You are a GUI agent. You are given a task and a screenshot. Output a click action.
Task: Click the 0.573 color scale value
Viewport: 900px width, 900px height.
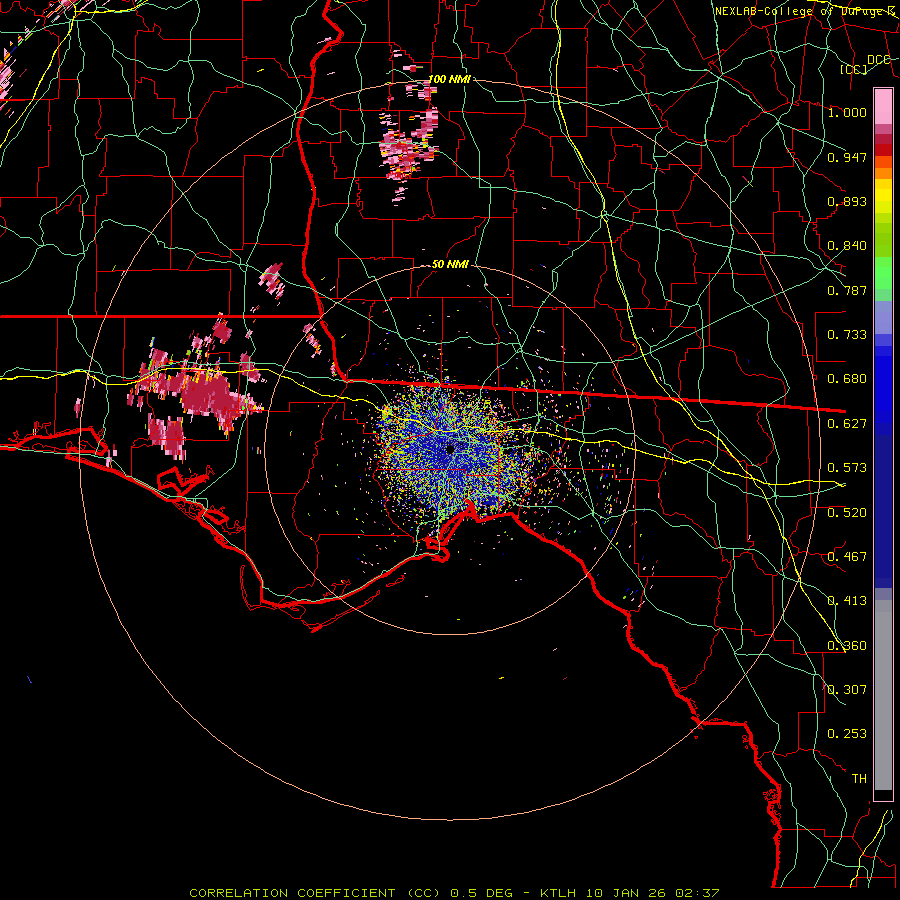(847, 468)
